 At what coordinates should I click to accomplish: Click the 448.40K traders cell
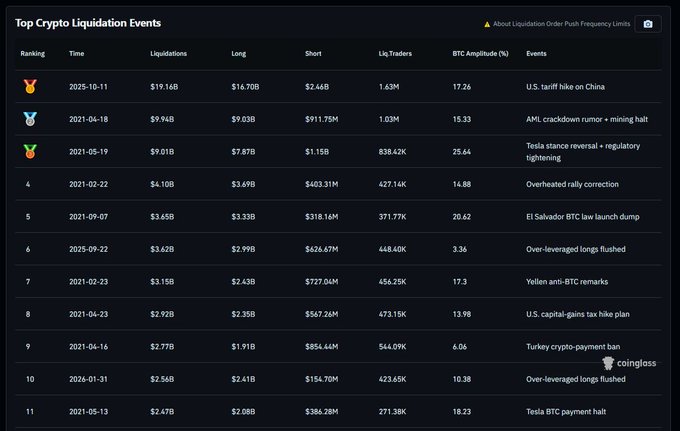coord(392,249)
